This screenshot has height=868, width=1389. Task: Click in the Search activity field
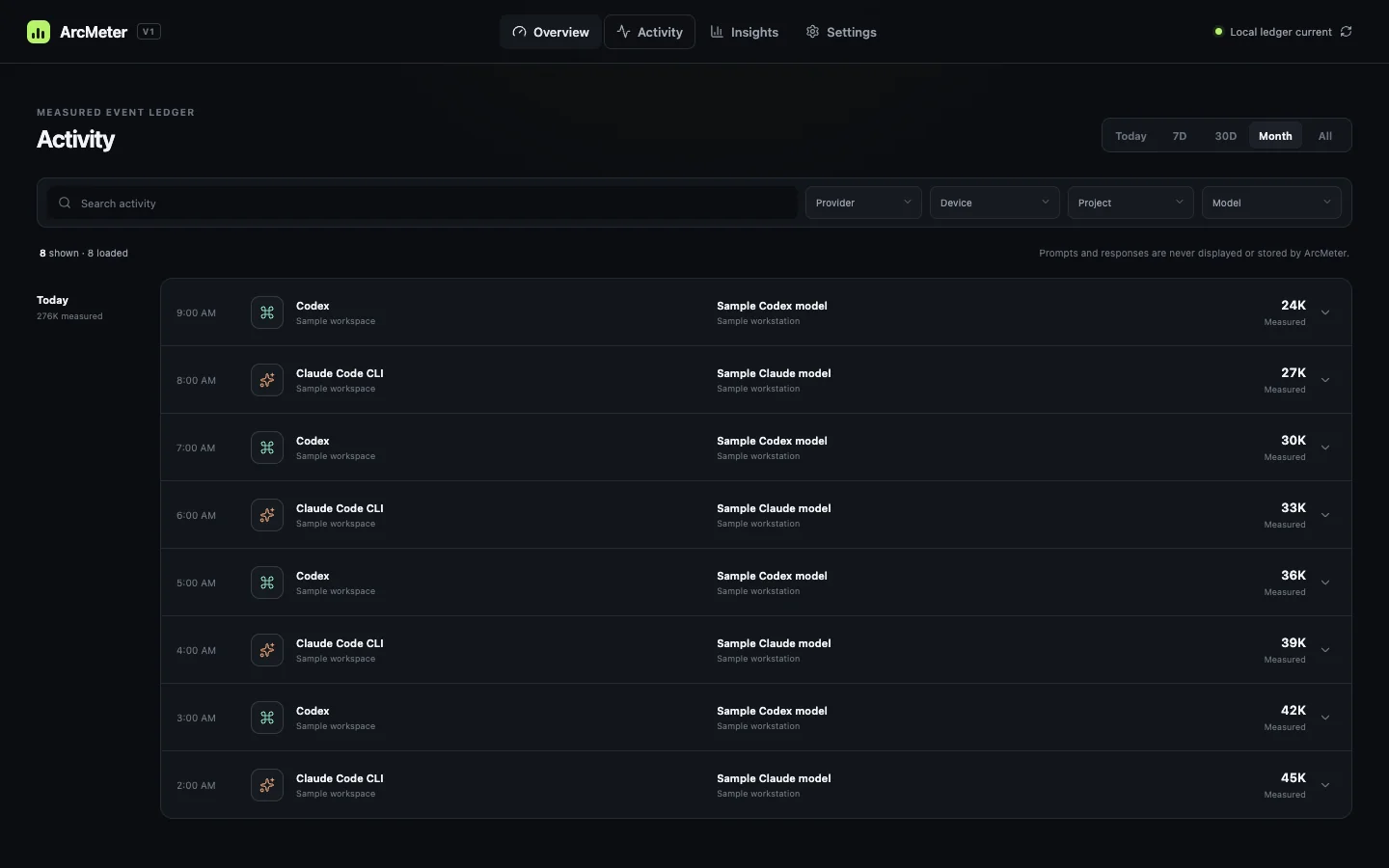[x=422, y=203]
